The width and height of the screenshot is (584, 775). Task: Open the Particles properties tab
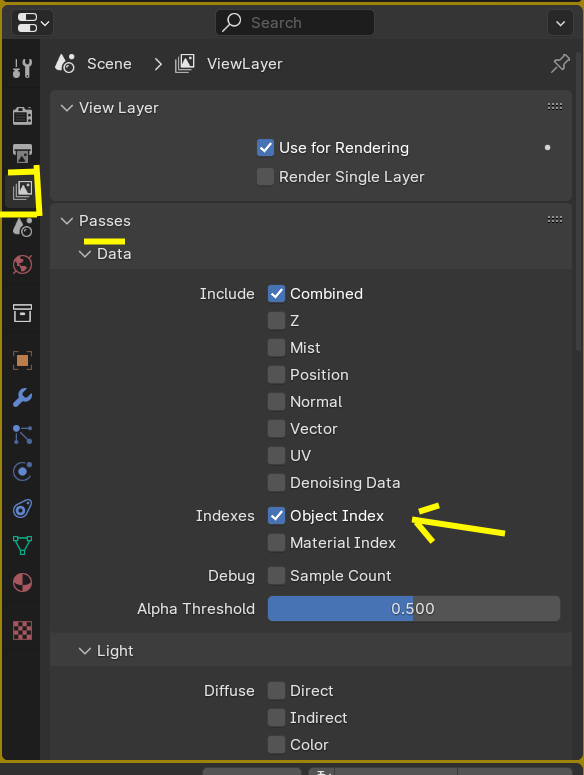pos(22,434)
